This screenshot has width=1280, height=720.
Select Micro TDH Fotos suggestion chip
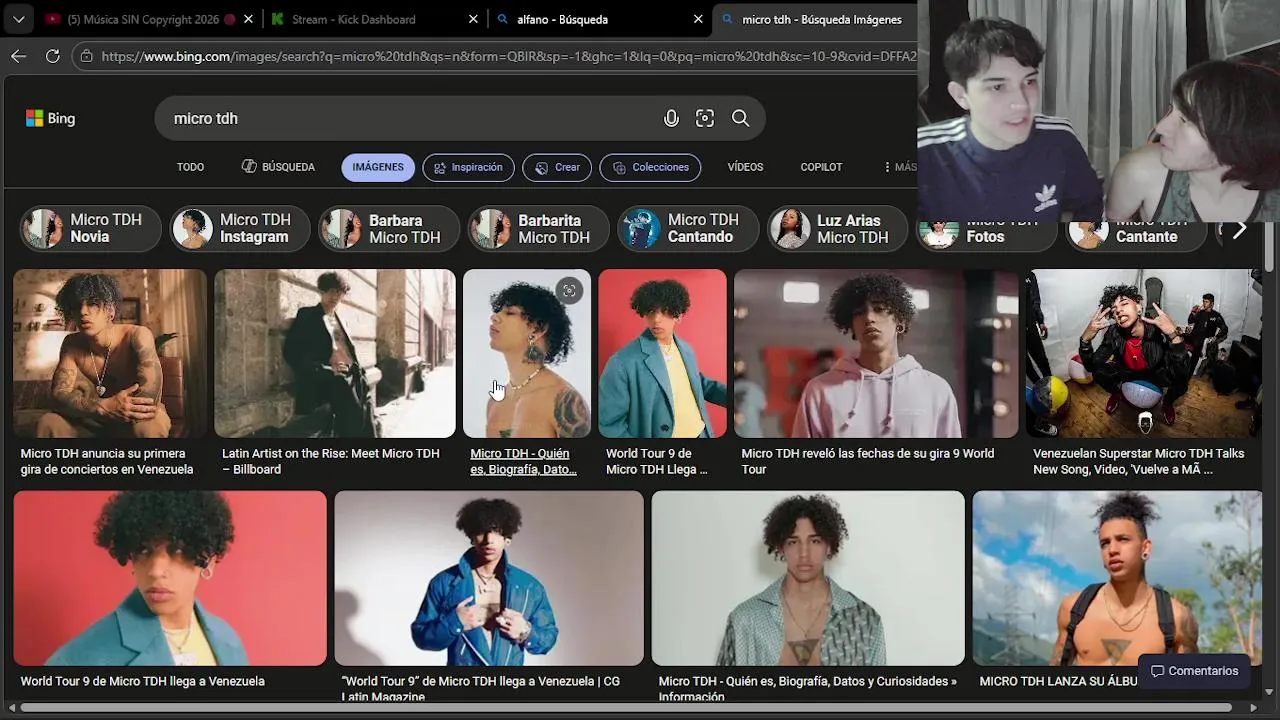coord(986,236)
